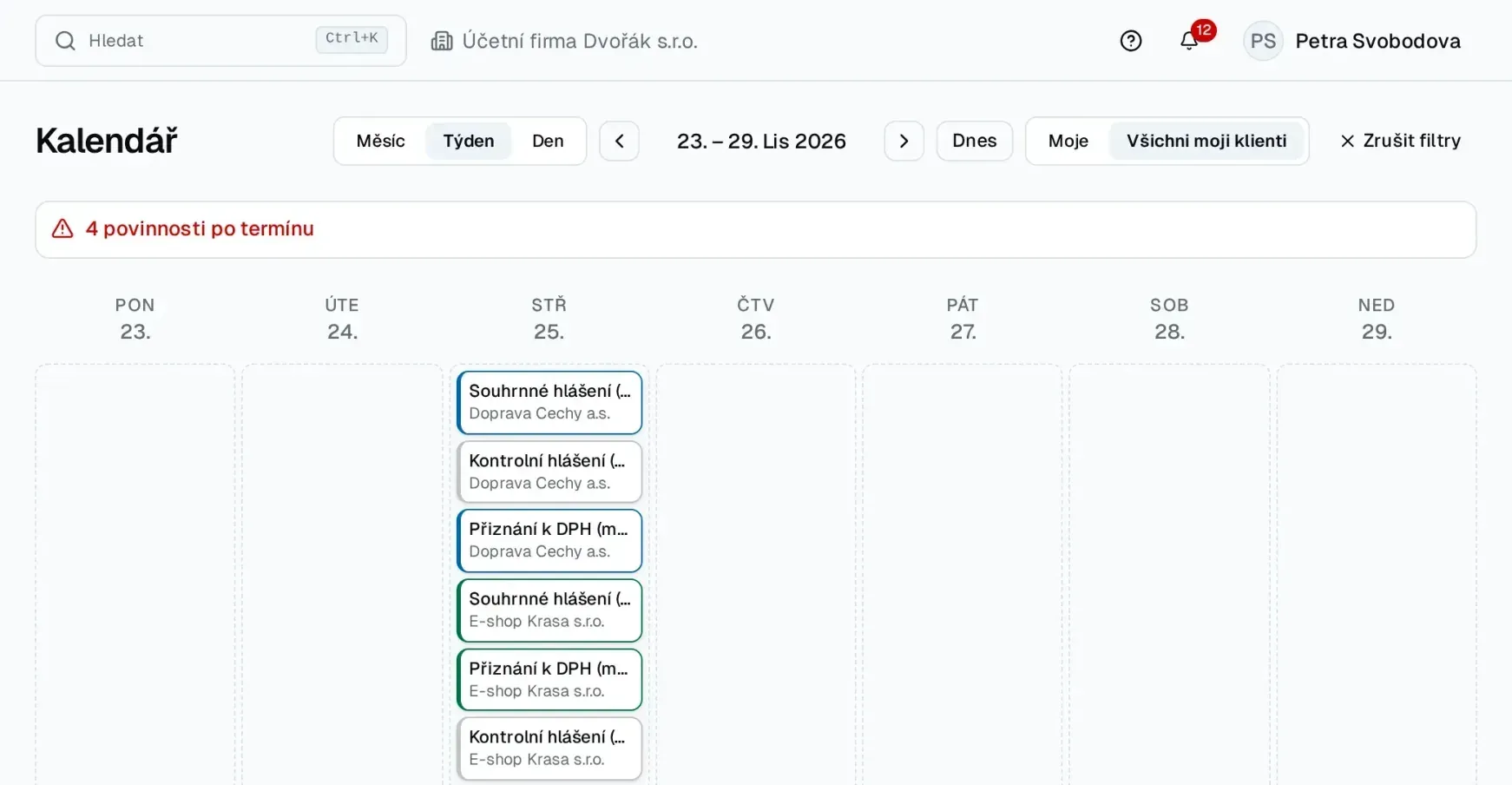Click the Kalendář page heading
Image resolution: width=1512 pixels, height=785 pixels.
click(107, 141)
